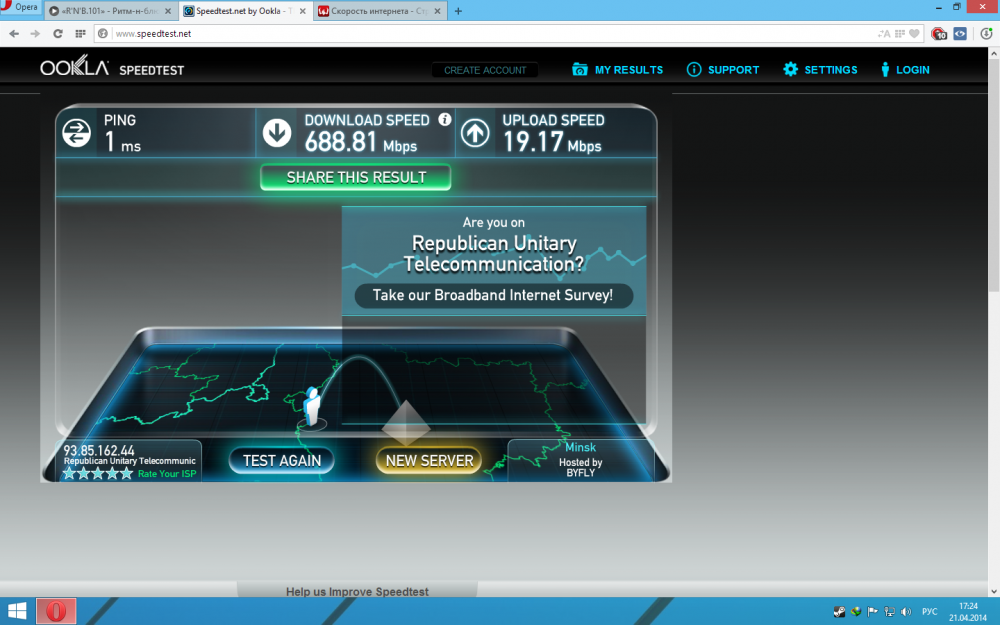Rate ISP with the first star
This screenshot has height=625, width=1000.
pyautogui.click(x=69, y=473)
